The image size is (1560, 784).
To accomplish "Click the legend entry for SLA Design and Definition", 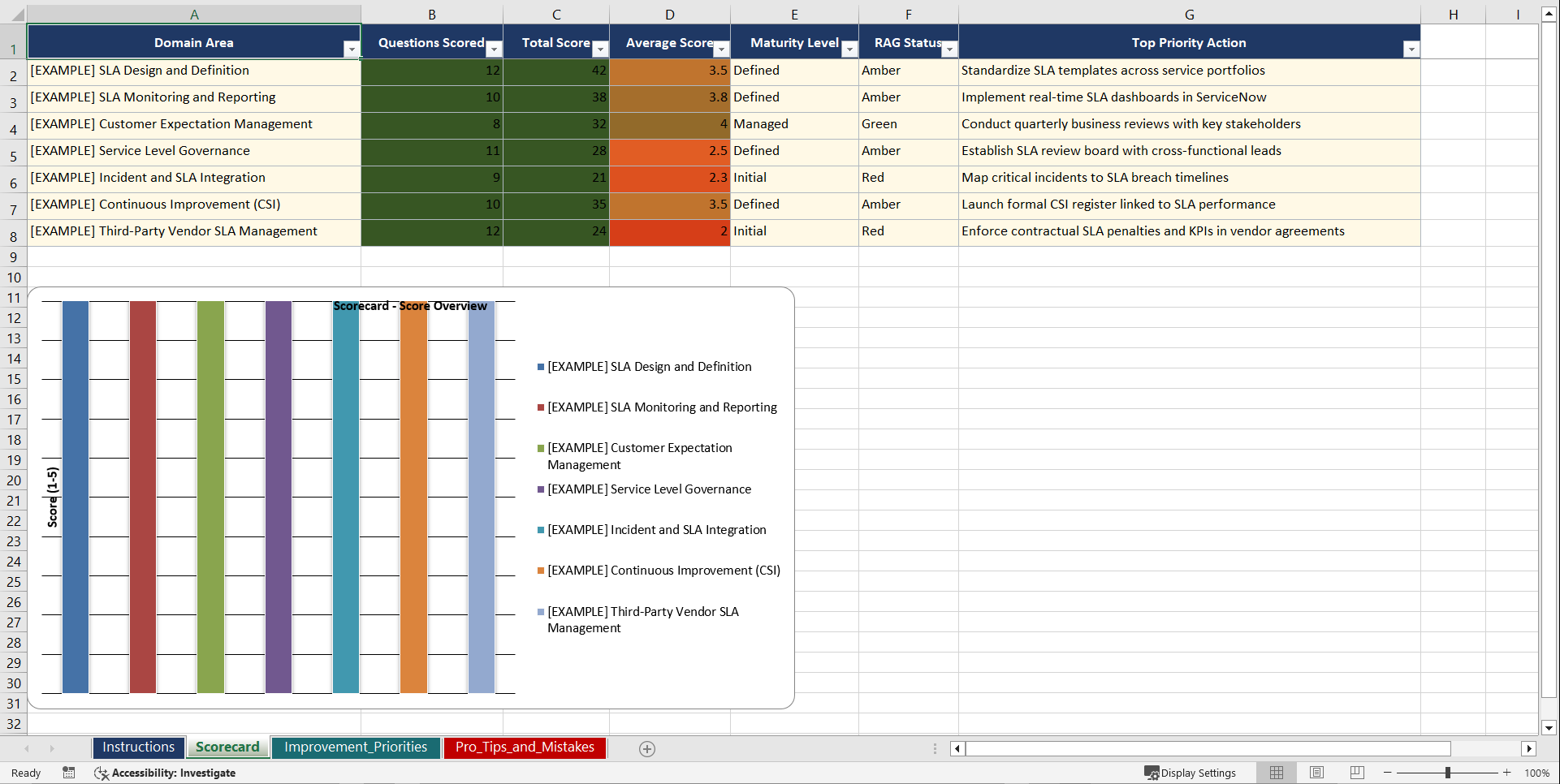I will pyautogui.click(x=649, y=366).
